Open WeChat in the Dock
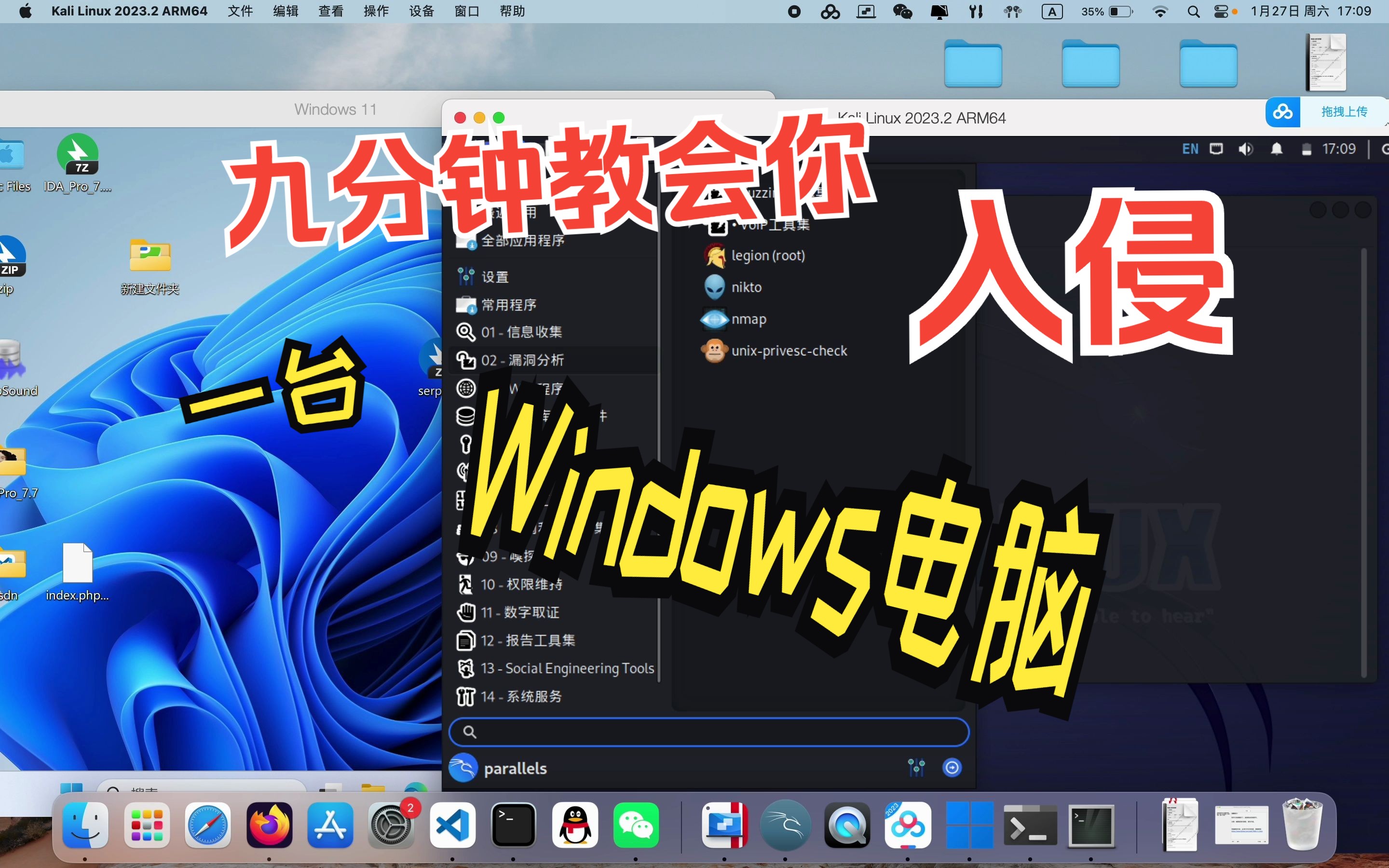The image size is (1389, 868). point(636,826)
